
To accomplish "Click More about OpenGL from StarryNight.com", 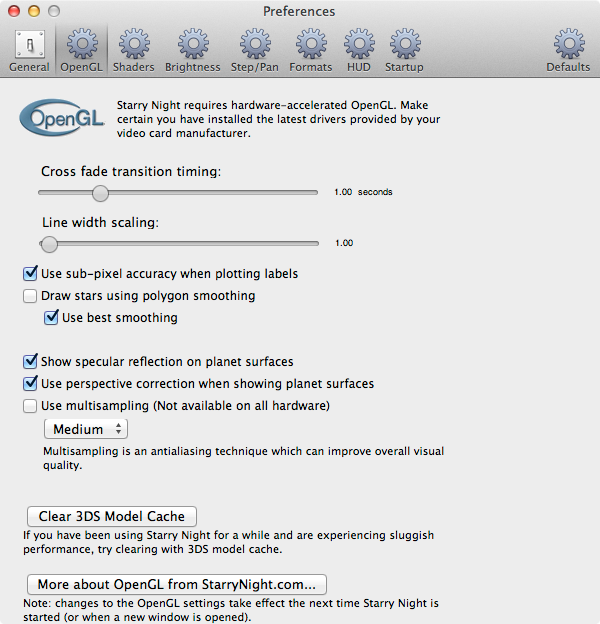I will tap(176, 584).
